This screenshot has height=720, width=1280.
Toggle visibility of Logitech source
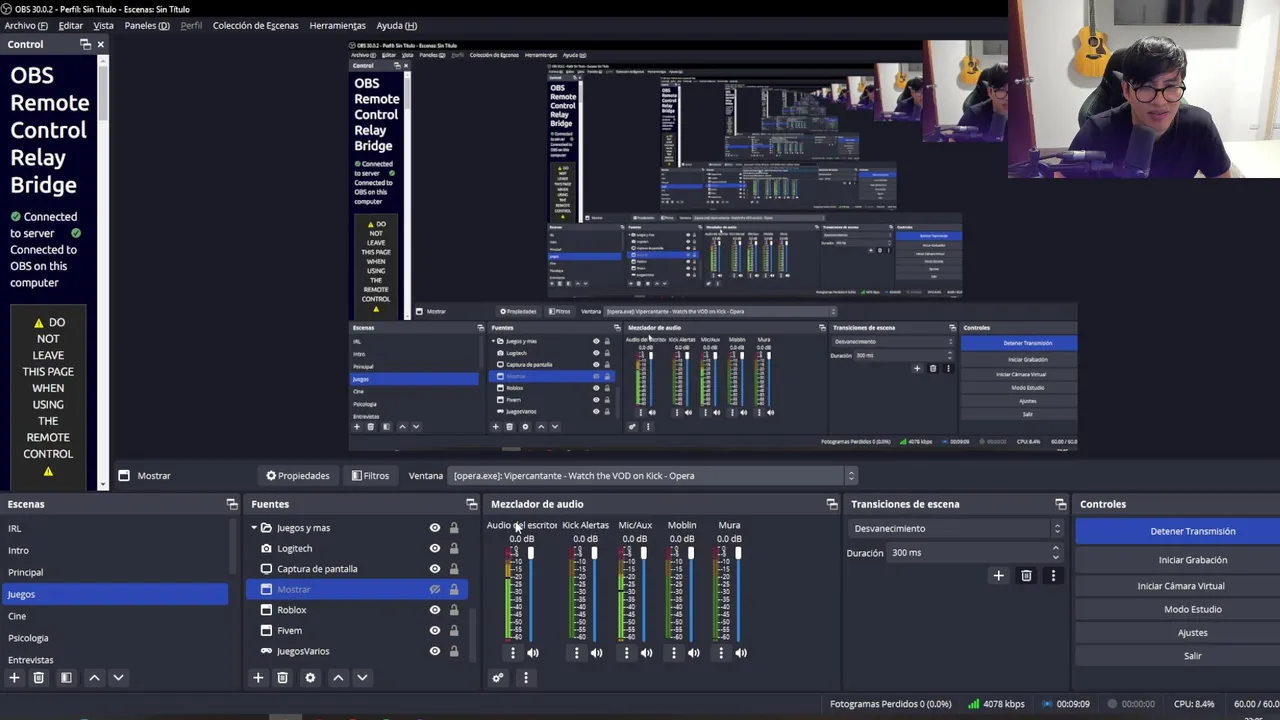(x=435, y=549)
